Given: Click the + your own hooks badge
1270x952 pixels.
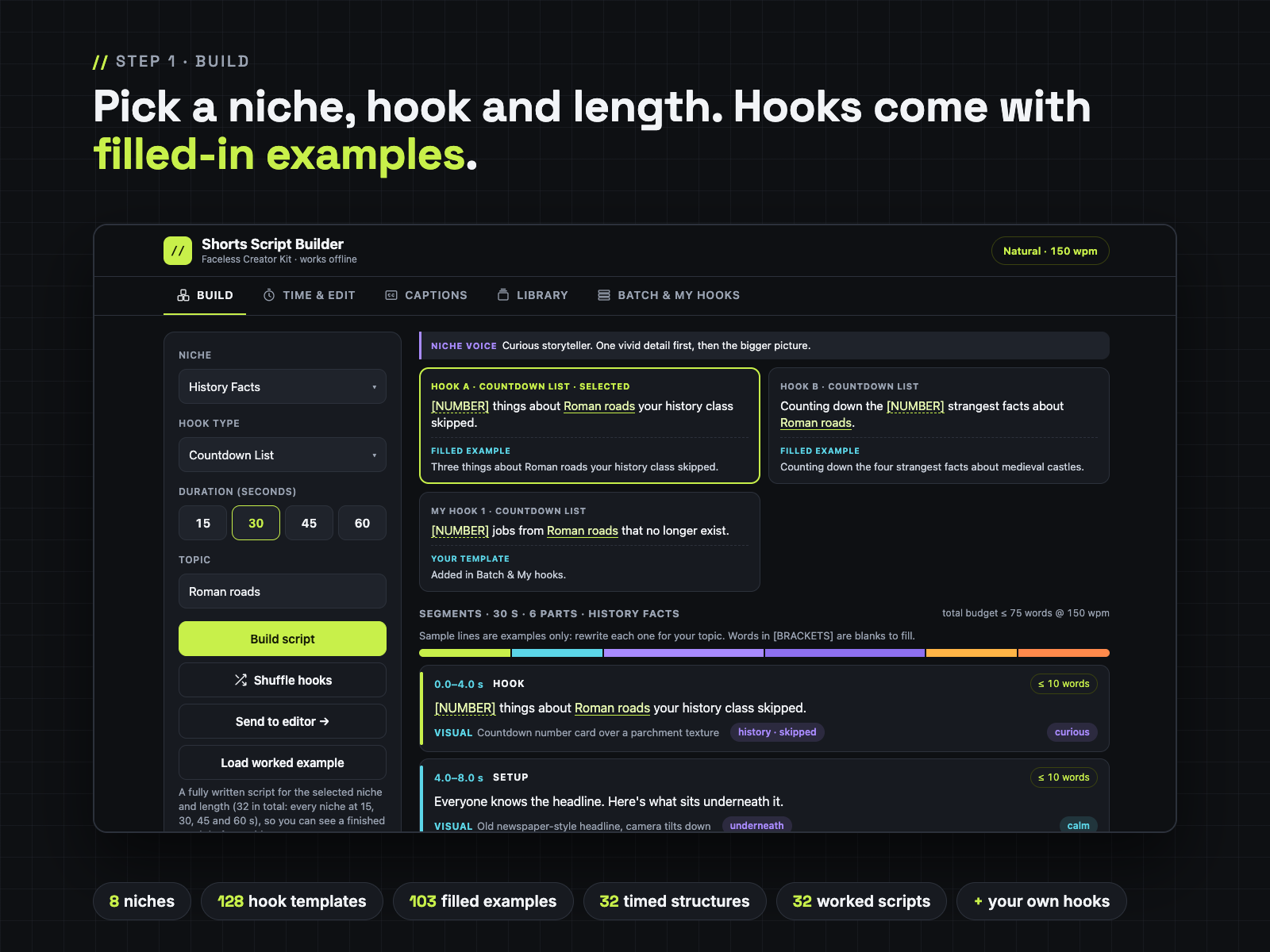Looking at the screenshot, I should 1041,901.
